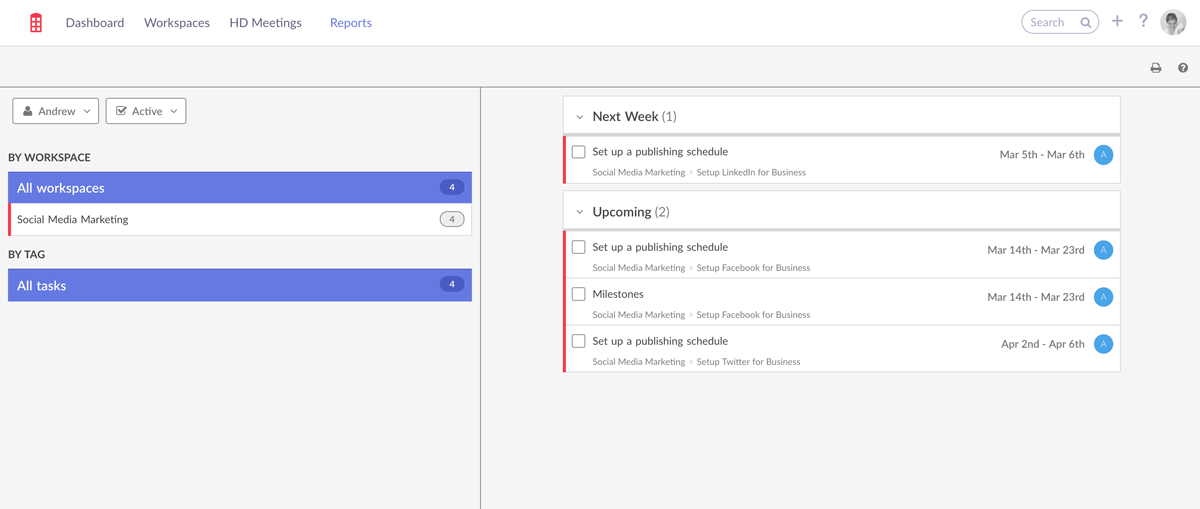The image size is (1200, 509).
Task: Open the user profile avatar menu
Action: 1173,21
